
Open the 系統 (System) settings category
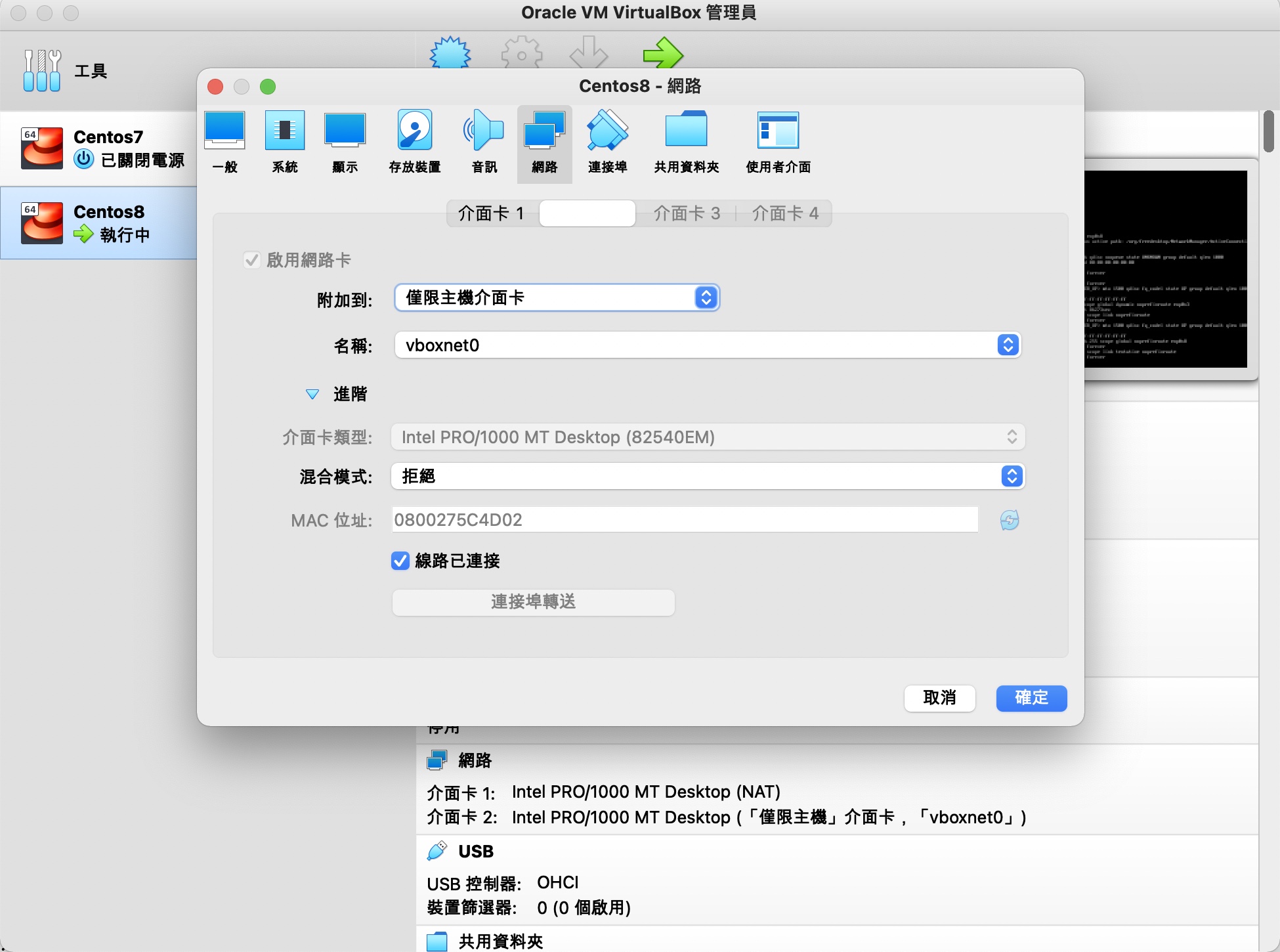tap(285, 143)
